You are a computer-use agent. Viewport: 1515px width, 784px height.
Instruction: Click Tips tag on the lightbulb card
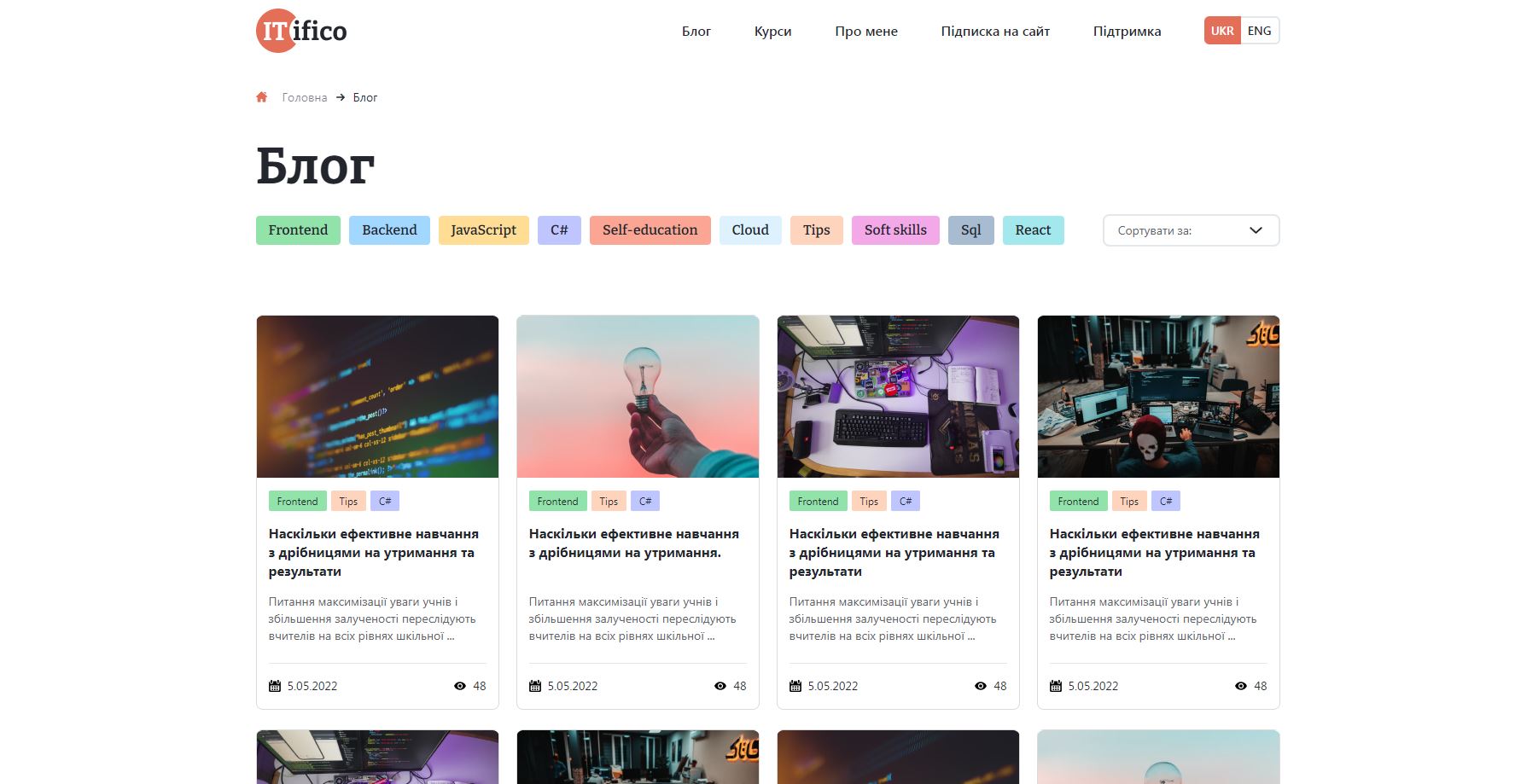pyautogui.click(x=609, y=501)
